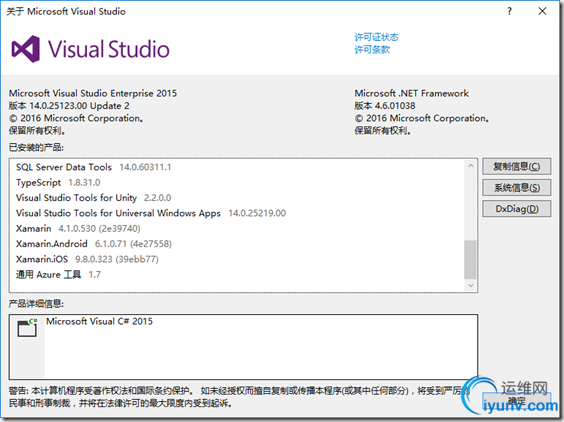Select Visual Studio Tools for Unity row
Screen dimensions: 564x422
[x=237, y=198]
